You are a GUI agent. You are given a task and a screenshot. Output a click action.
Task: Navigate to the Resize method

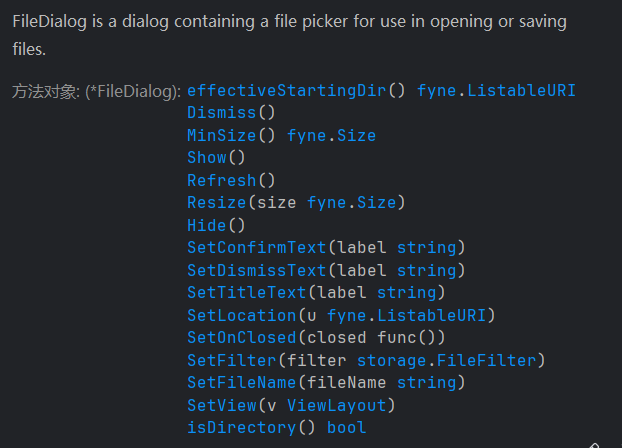point(216,203)
